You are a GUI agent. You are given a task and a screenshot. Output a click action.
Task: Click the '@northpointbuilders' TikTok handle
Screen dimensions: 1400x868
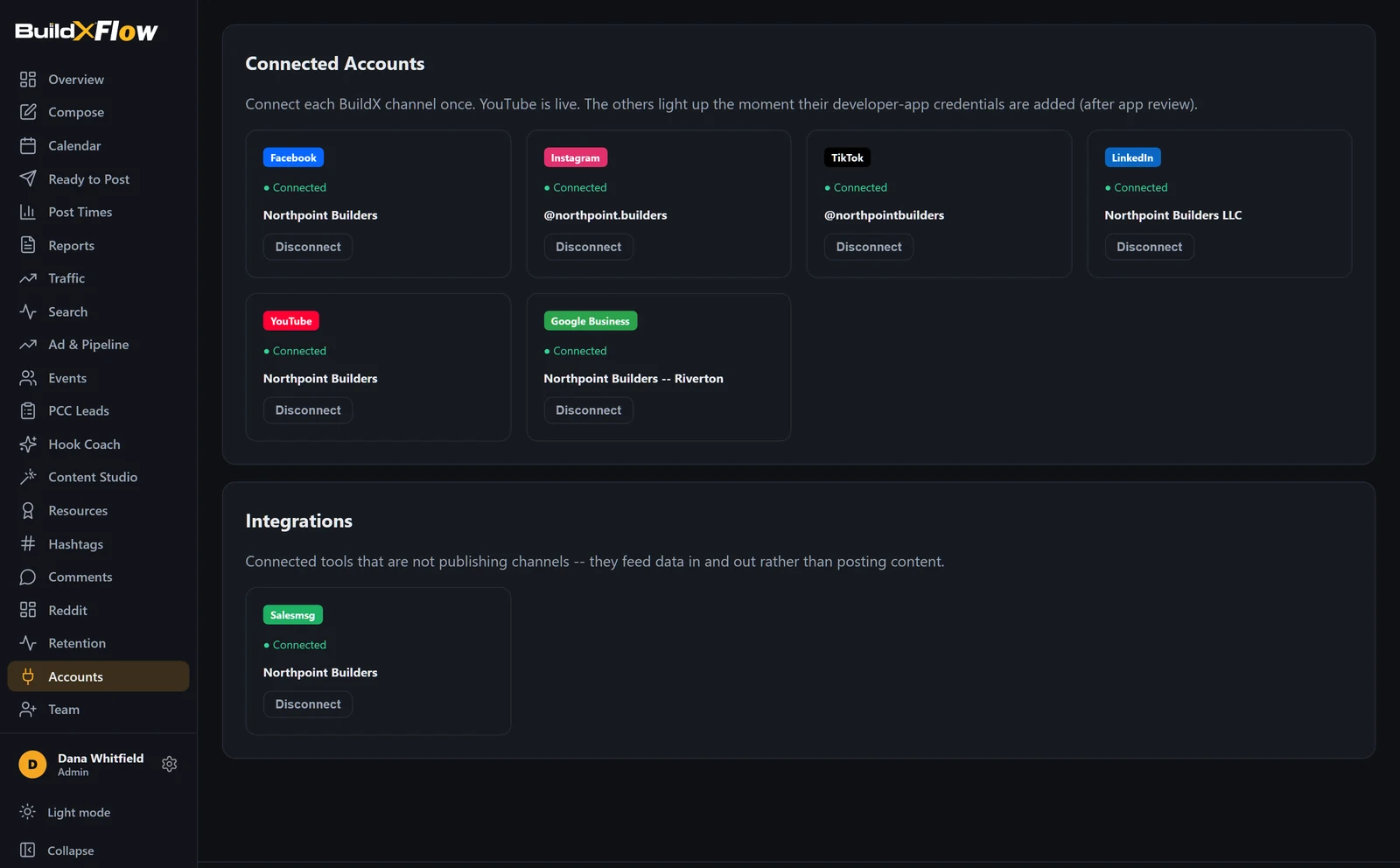884,215
